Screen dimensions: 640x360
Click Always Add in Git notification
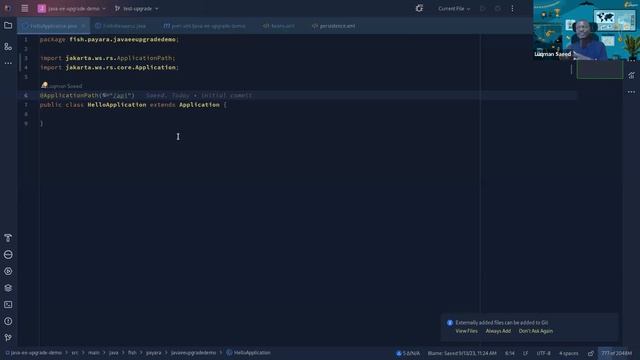click(498, 331)
